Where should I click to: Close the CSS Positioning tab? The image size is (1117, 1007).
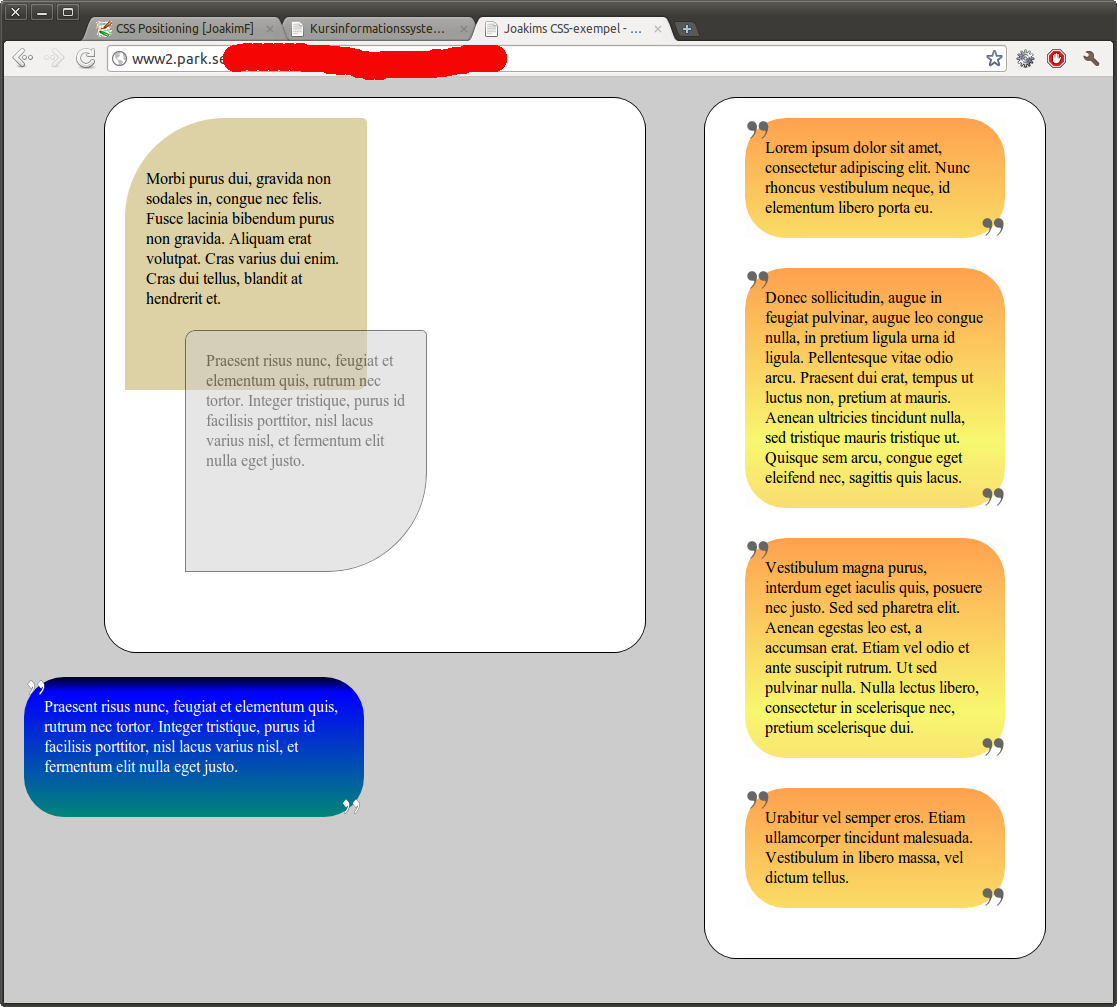[x=270, y=29]
